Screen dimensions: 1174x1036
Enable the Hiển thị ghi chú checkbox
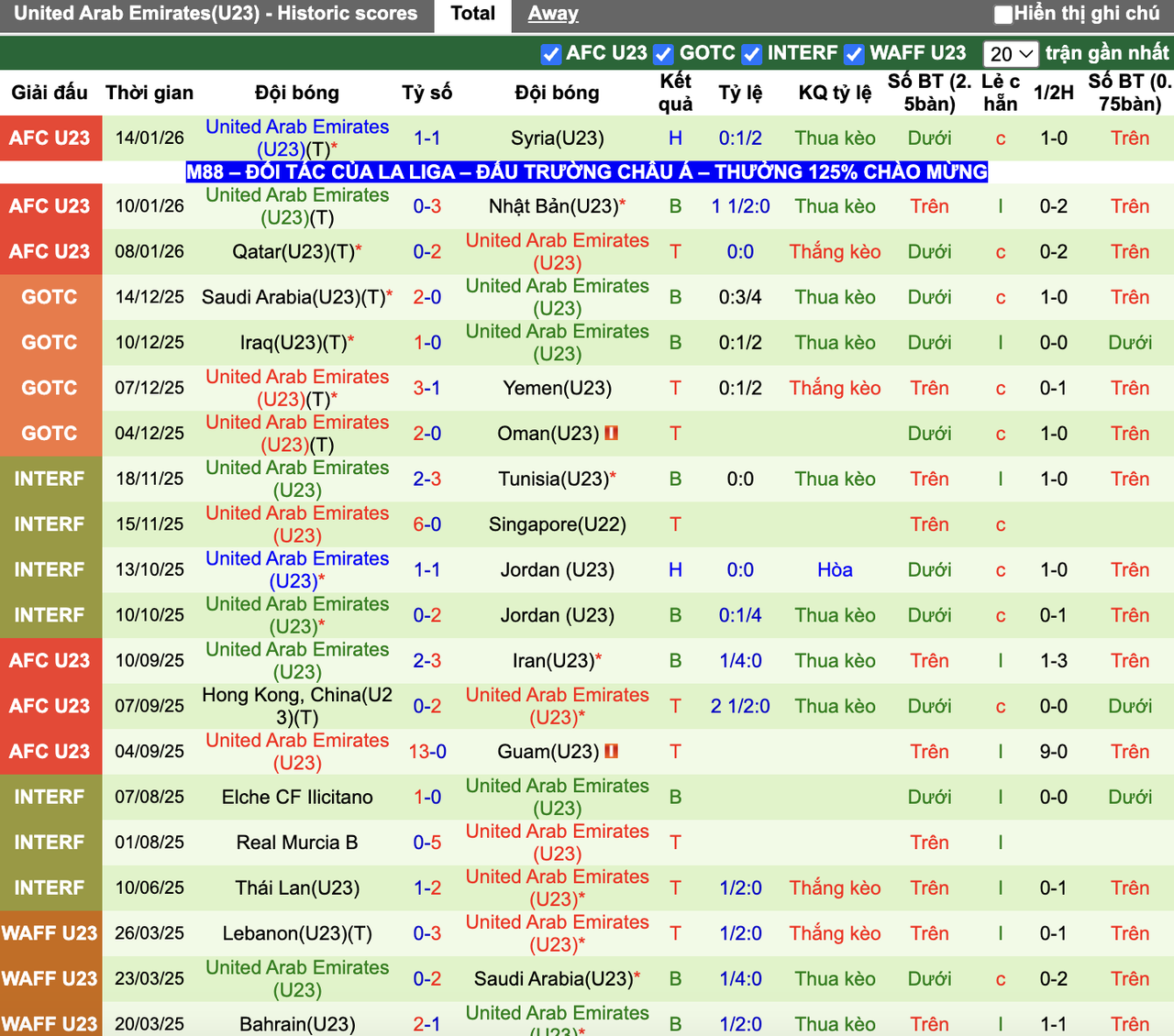(x=1003, y=15)
